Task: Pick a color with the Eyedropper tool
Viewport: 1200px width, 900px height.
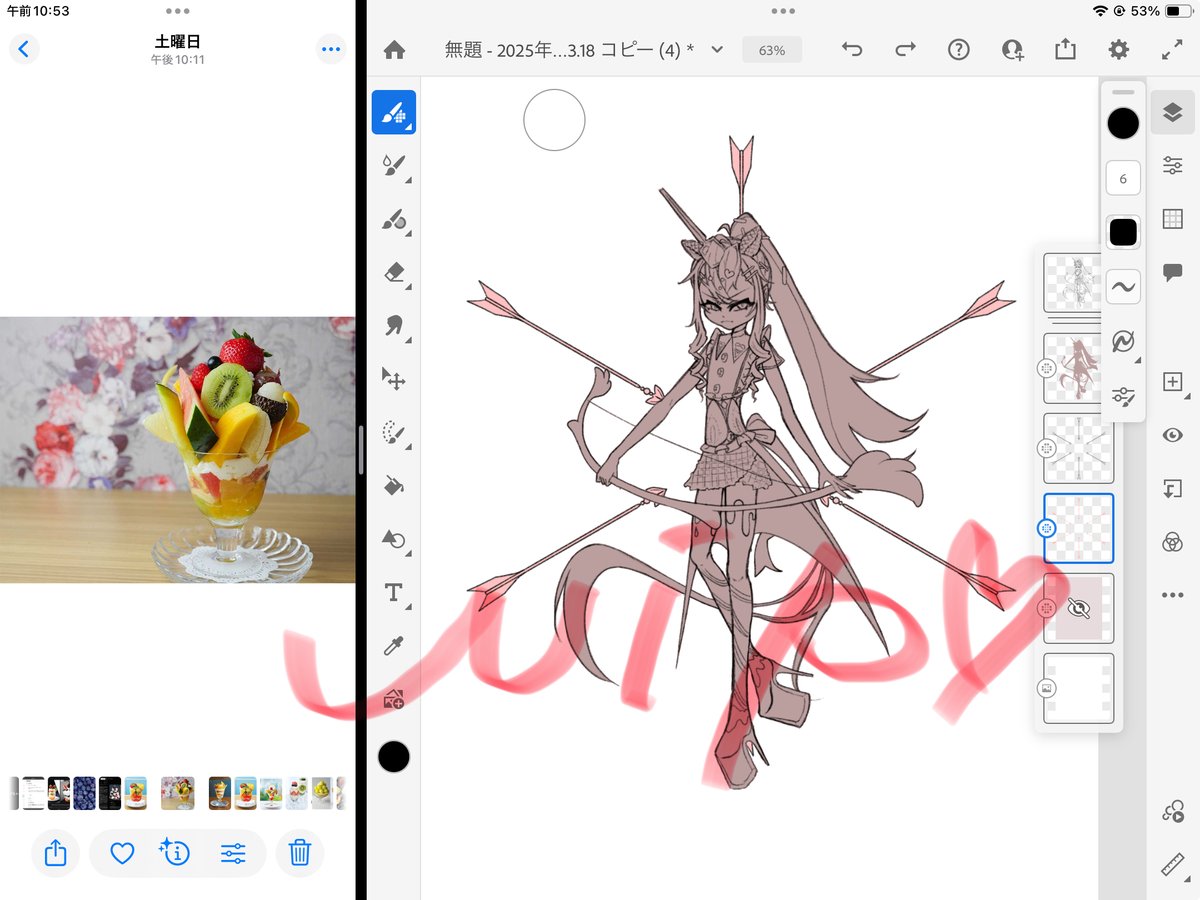Action: tap(394, 647)
